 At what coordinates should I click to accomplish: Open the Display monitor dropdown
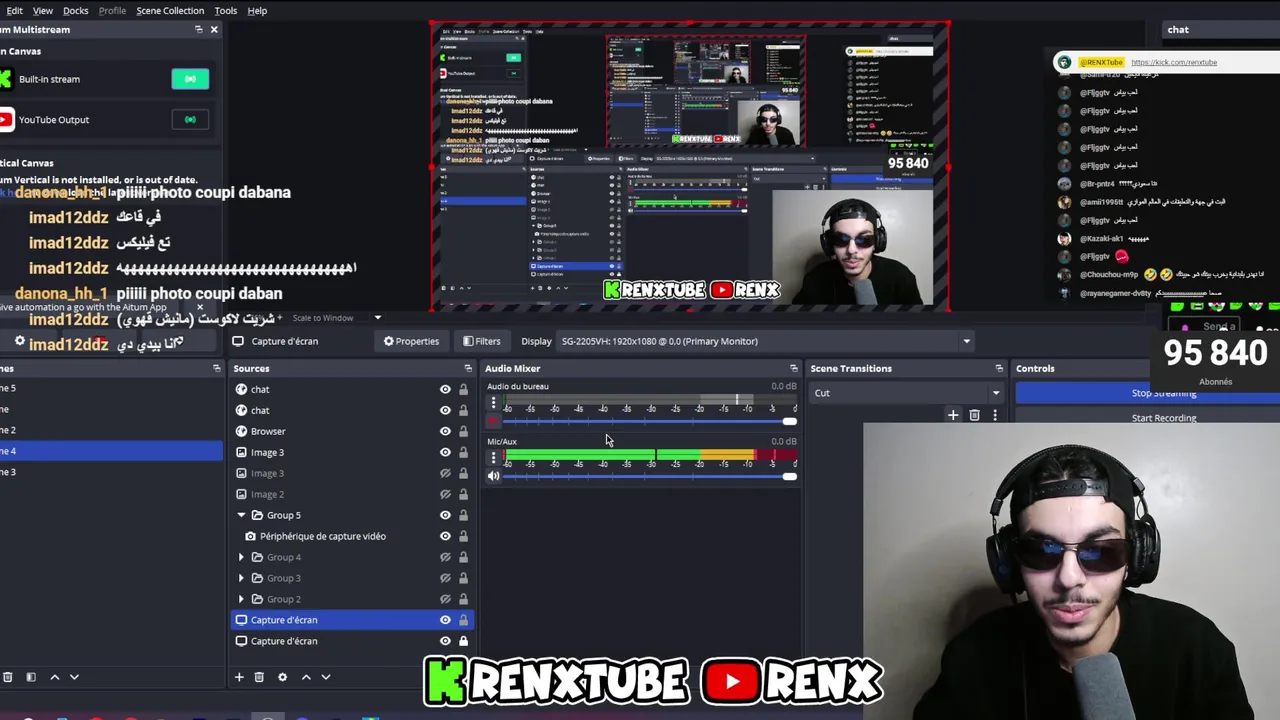point(765,341)
